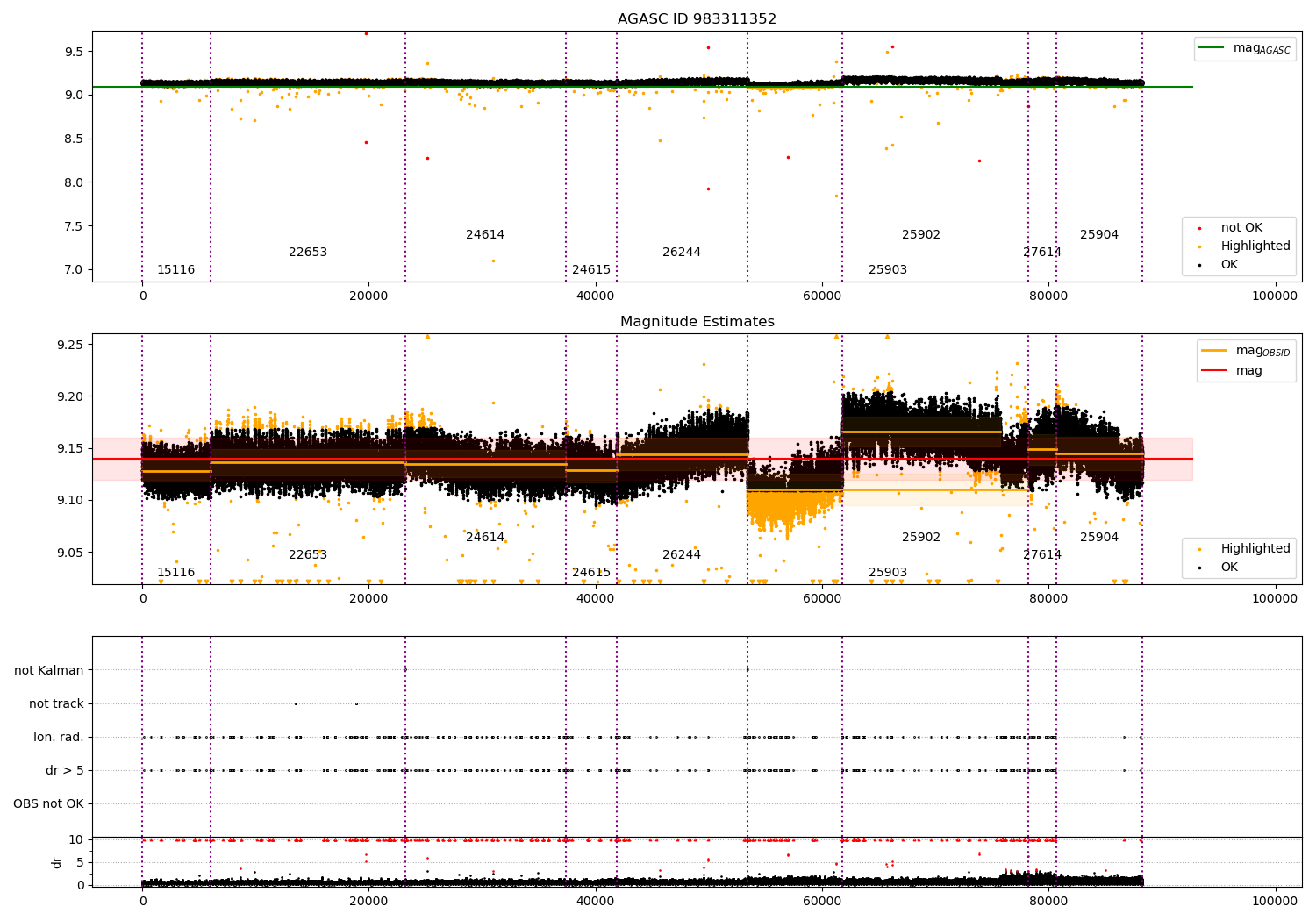Click obsid label 25904 in Magnitude Estimates plot

[1099, 538]
